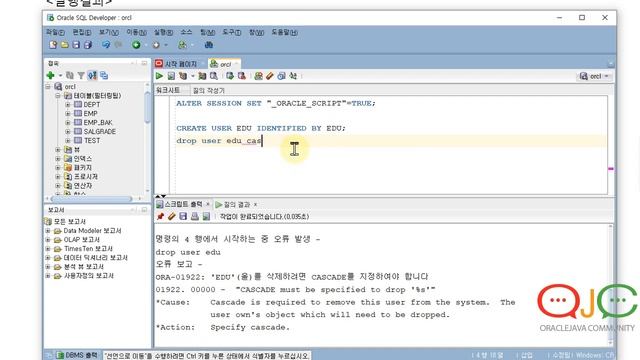Viewport: 640px width, 360px height.
Task: Click the Refresh connections icon
Action: coord(70,76)
